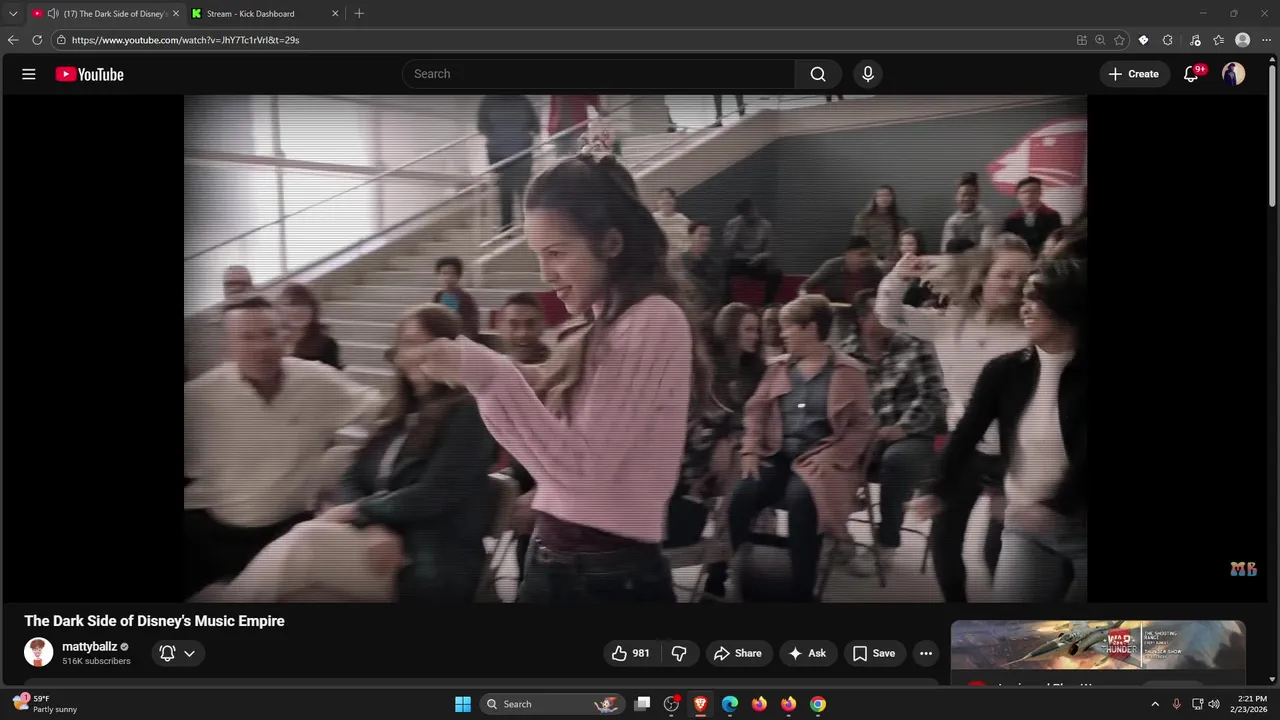The width and height of the screenshot is (1280, 720).
Task: Click the video title The Dark Side of Disney's Music Empire
Action: (154, 621)
